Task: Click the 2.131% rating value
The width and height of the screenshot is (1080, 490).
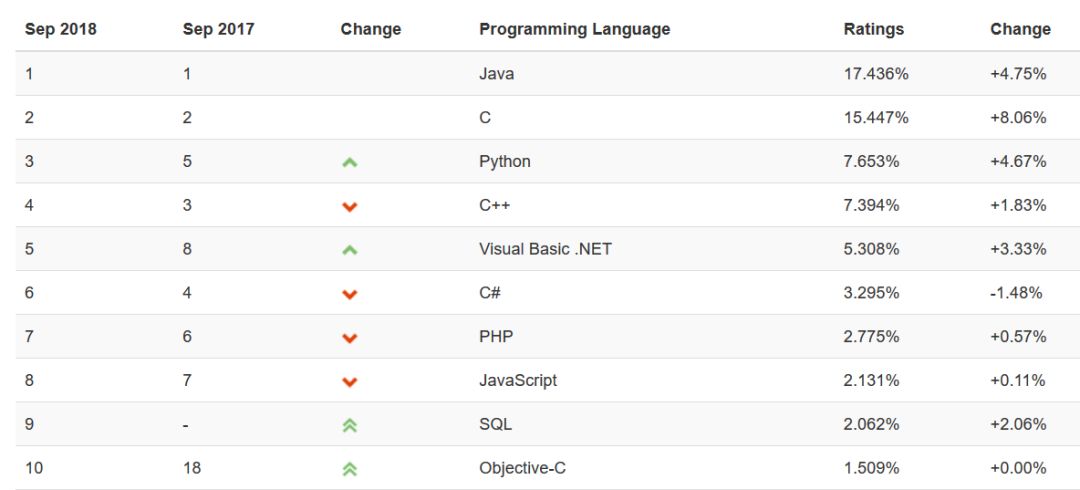Action: tap(871, 380)
